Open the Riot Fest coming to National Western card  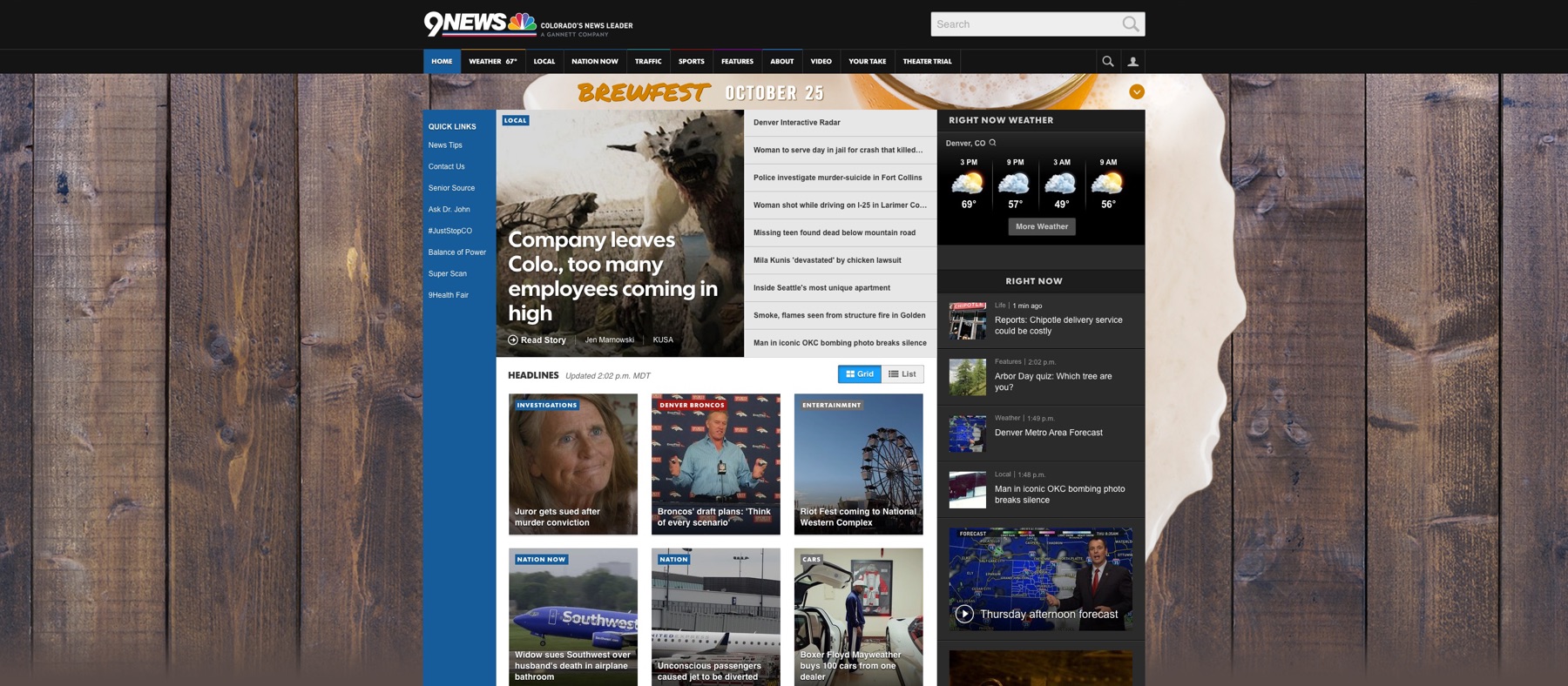(x=859, y=464)
